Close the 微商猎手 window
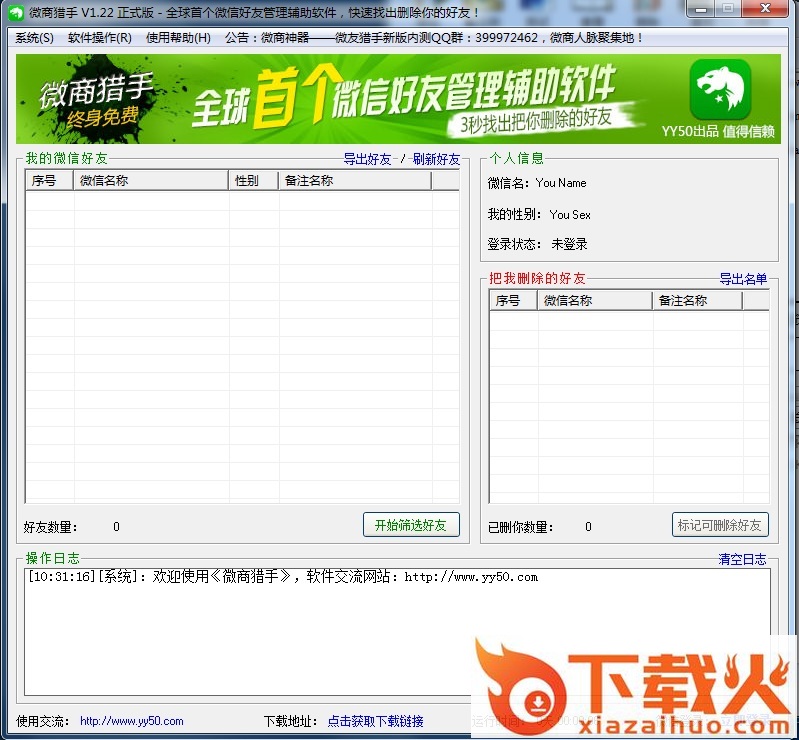Image resolution: width=799 pixels, height=740 pixels. tap(765, 9)
